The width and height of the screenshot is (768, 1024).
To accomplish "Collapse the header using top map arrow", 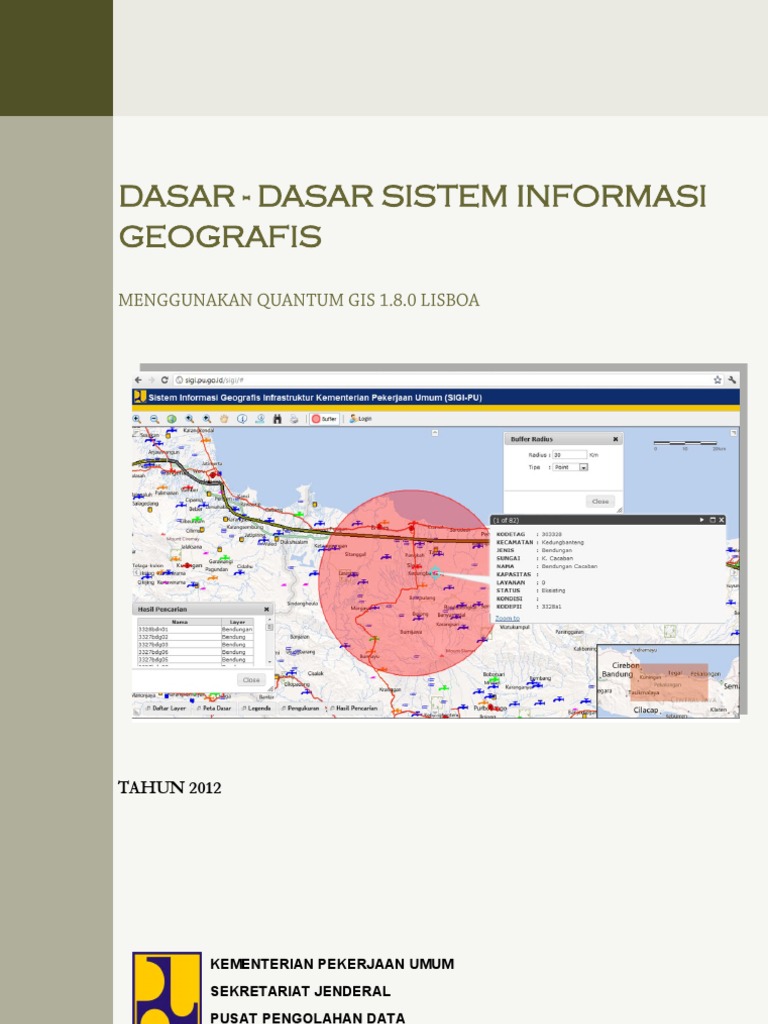I will (x=435, y=432).
